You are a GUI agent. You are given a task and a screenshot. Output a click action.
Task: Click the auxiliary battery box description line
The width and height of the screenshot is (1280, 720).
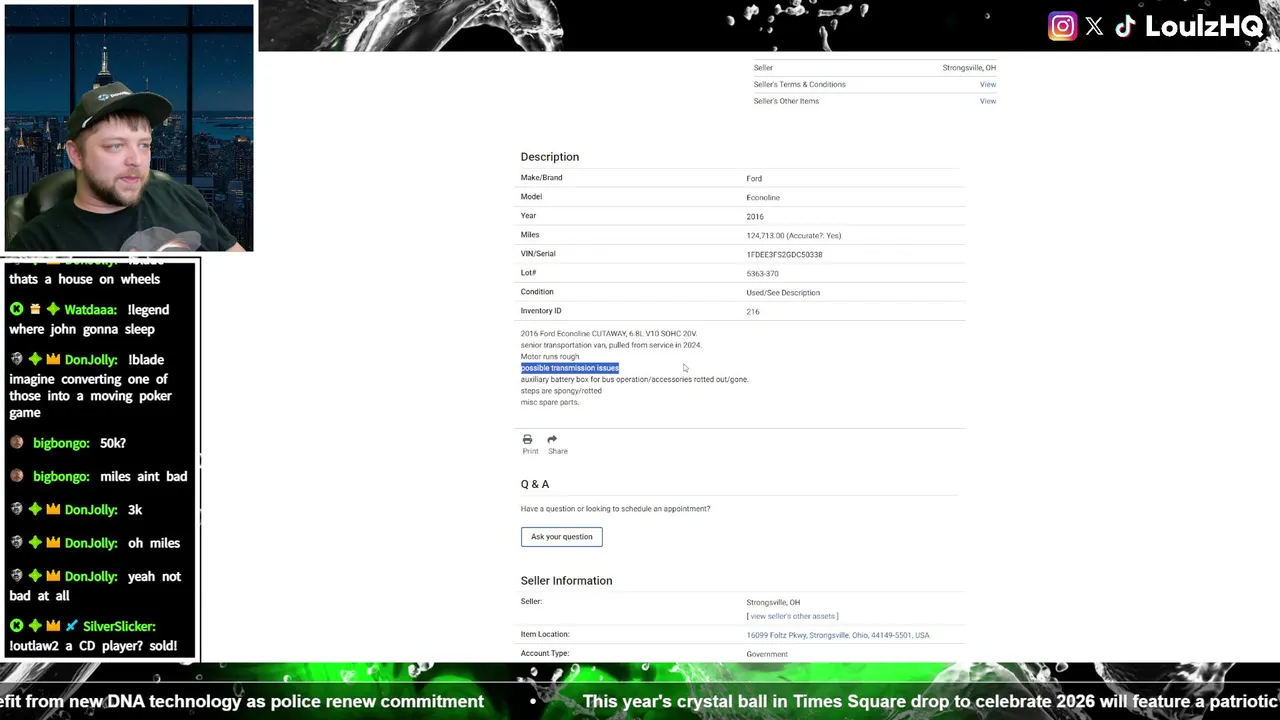click(x=634, y=380)
